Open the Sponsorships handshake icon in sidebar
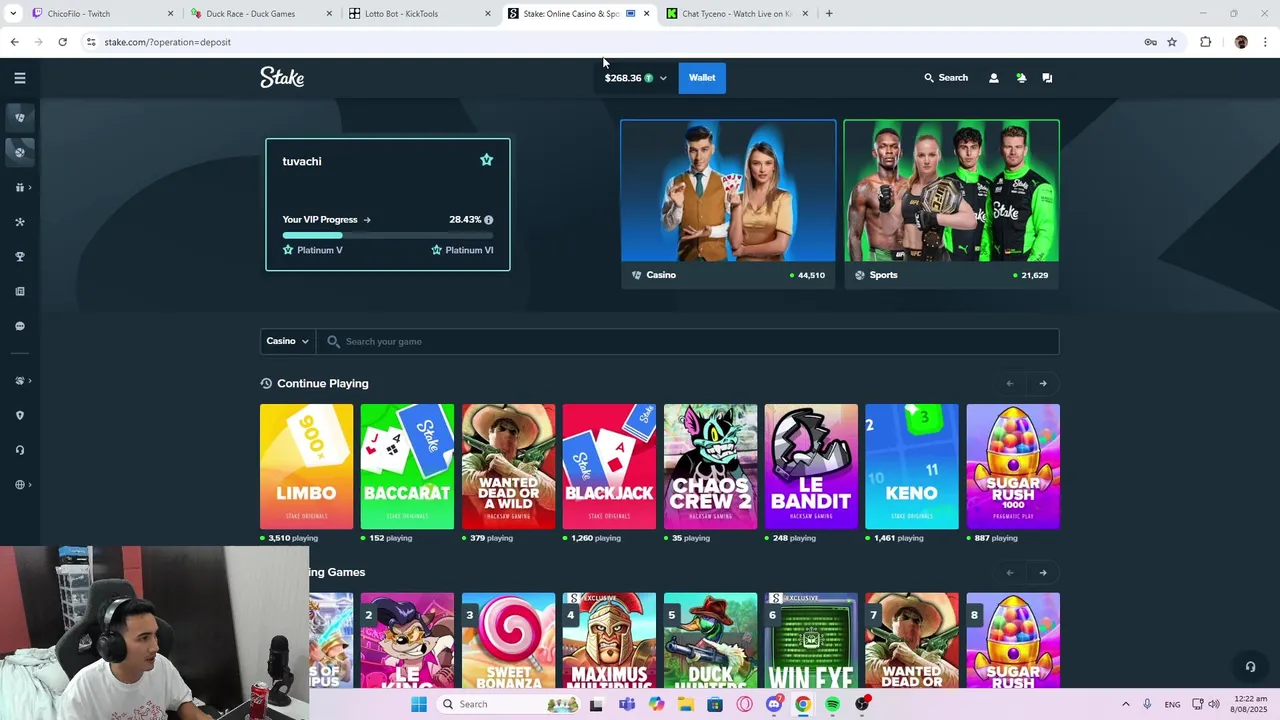The height and width of the screenshot is (720, 1280). [x=19, y=381]
